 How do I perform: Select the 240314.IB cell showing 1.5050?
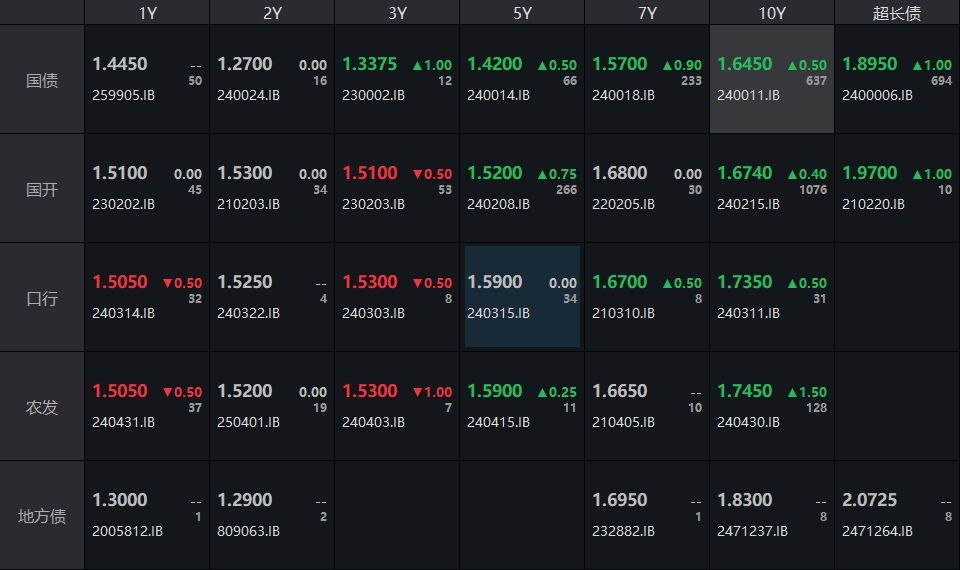(x=147, y=297)
